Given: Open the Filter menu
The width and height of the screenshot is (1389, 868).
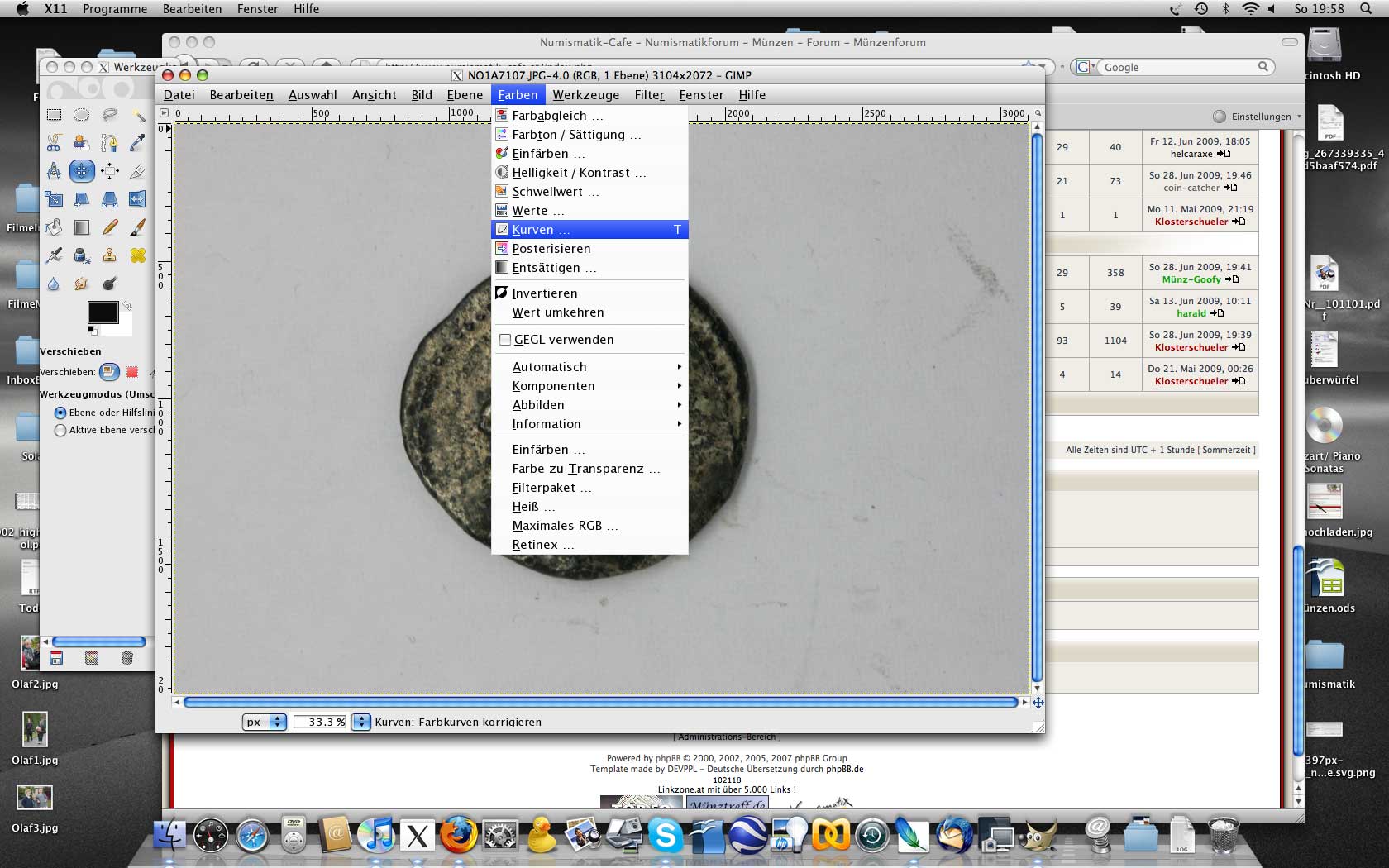Looking at the screenshot, I should pos(649,95).
